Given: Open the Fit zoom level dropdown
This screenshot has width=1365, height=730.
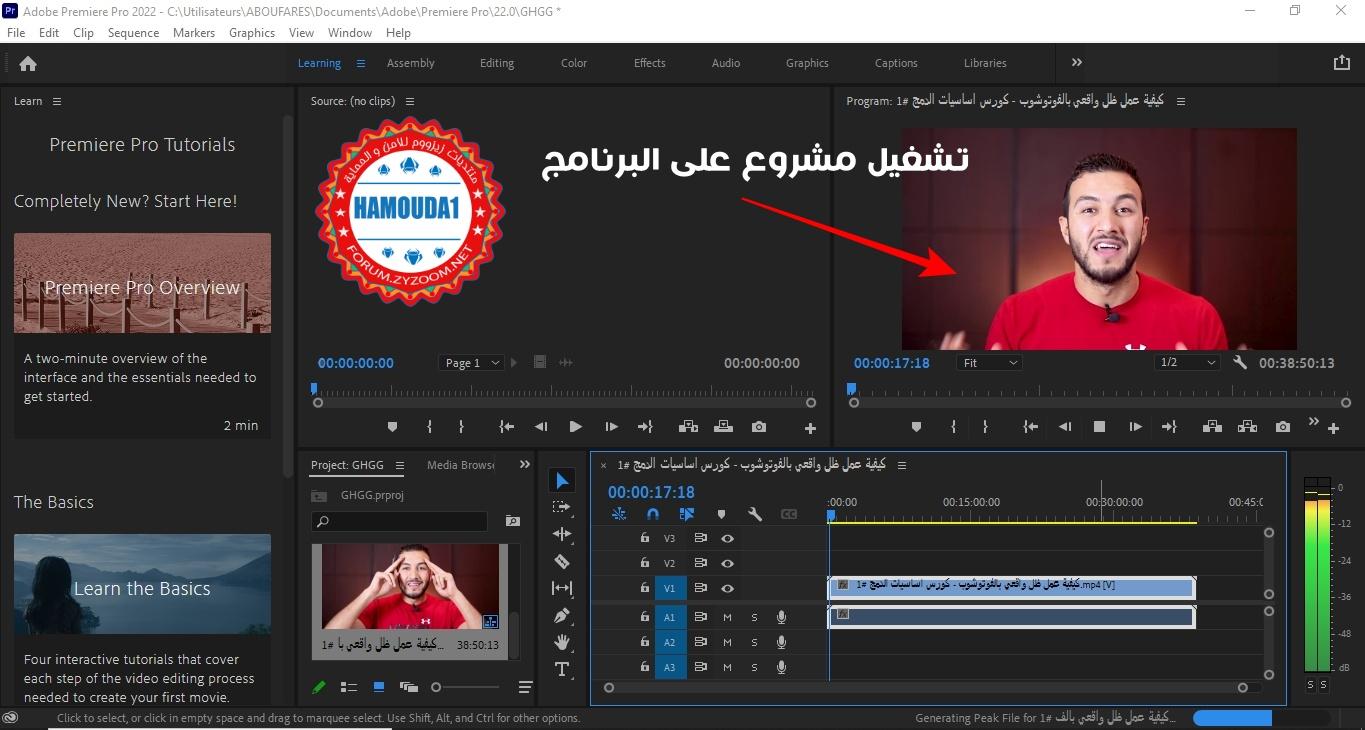Looking at the screenshot, I should pos(990,363).
